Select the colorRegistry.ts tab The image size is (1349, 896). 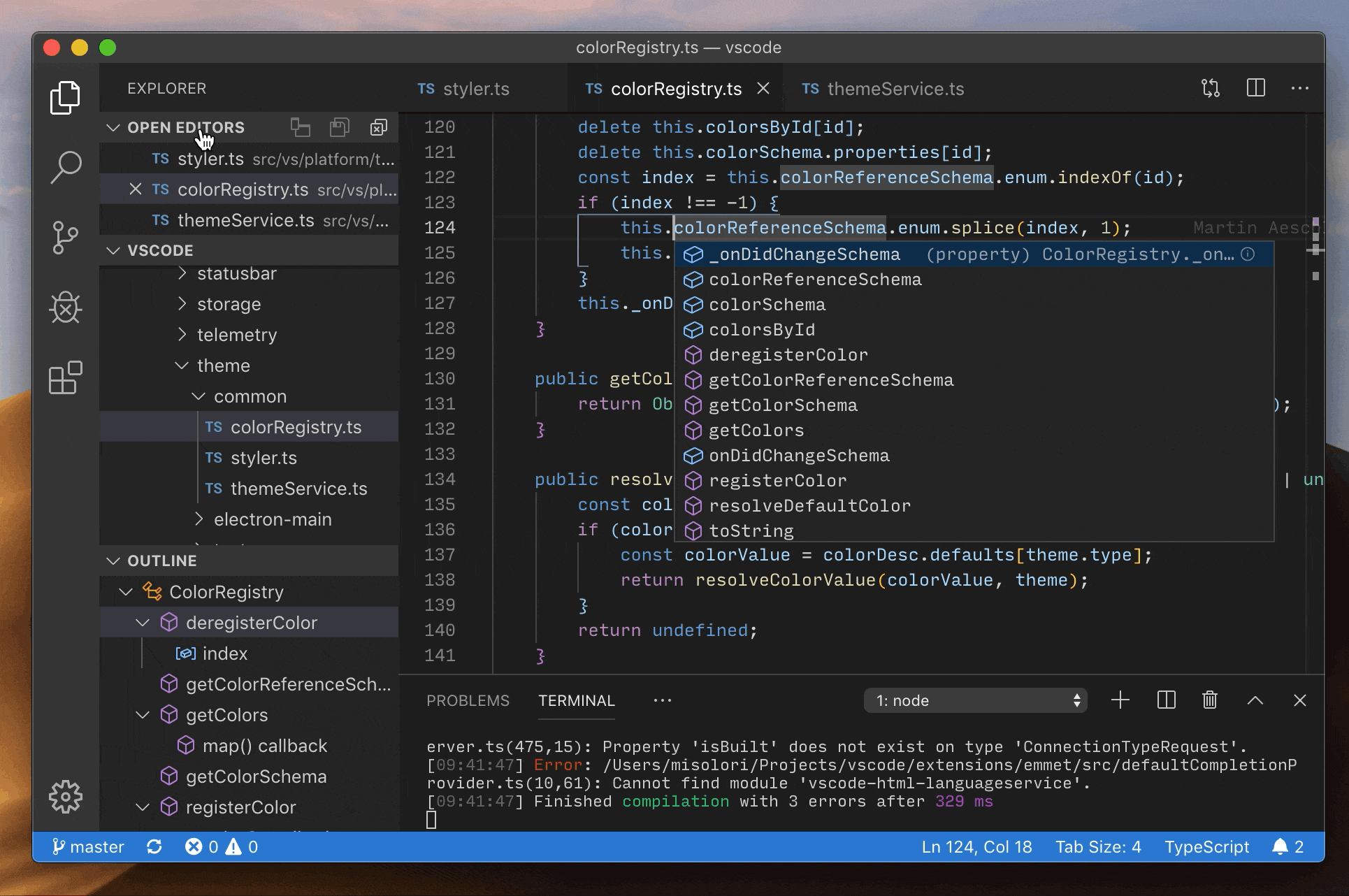(x=672, y=88)
